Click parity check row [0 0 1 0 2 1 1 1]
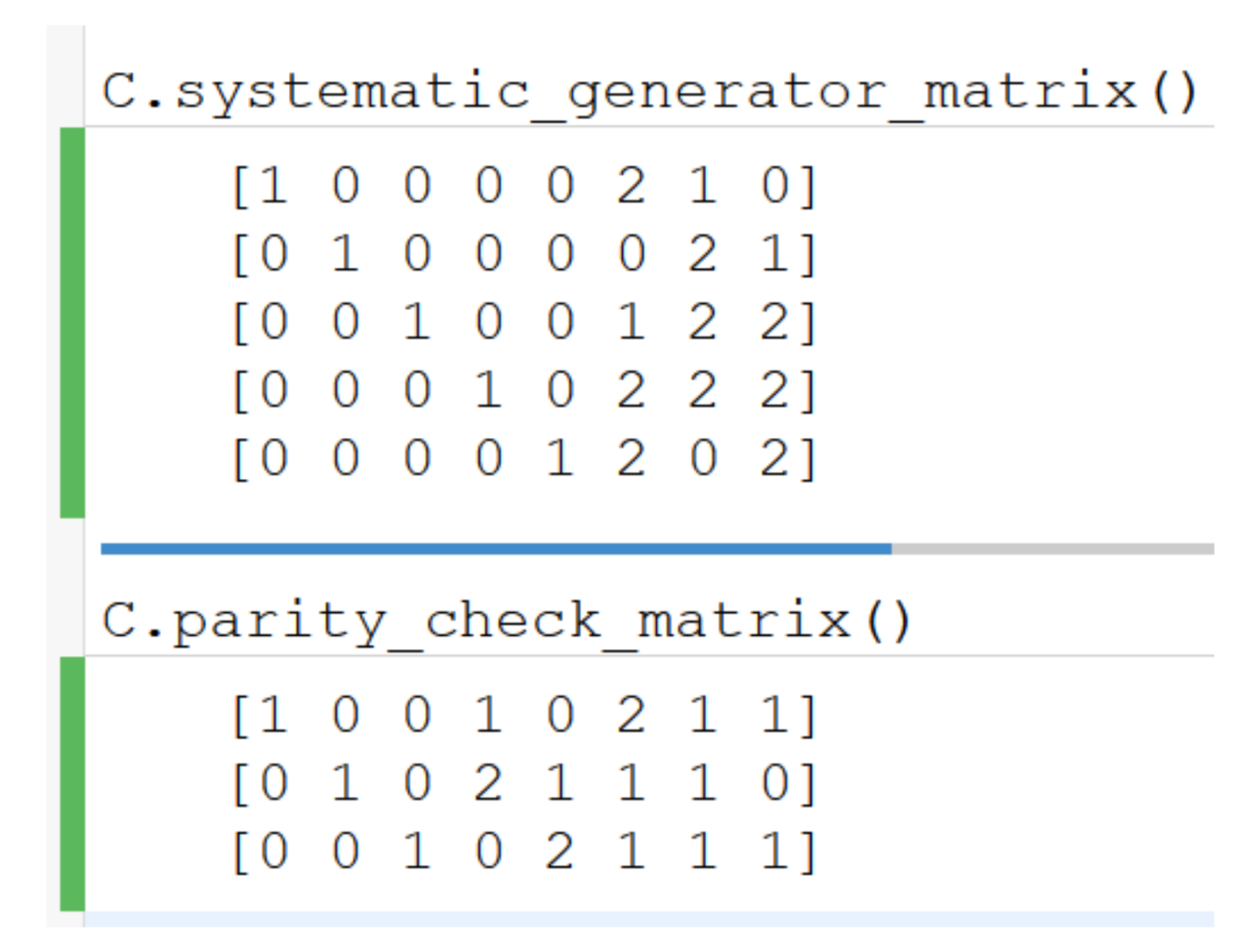Screen dimensions: 1257x952 [x=524, y=852]
